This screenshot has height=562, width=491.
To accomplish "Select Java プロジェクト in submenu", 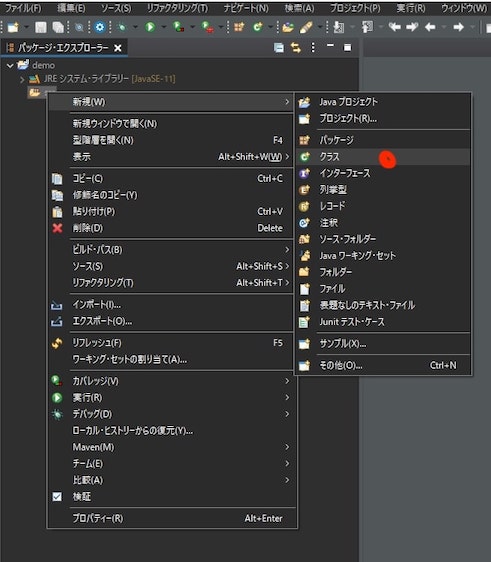I will point(383,102).
